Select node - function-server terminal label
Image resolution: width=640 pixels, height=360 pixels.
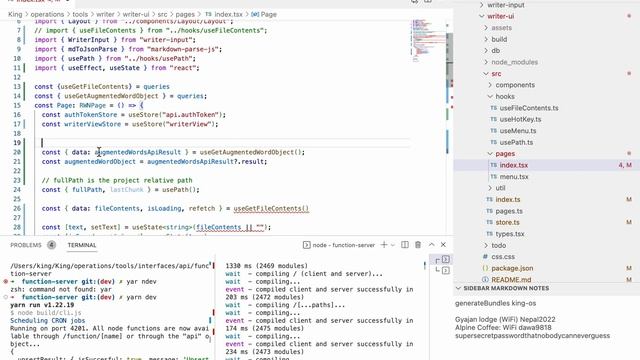[339, 245]
